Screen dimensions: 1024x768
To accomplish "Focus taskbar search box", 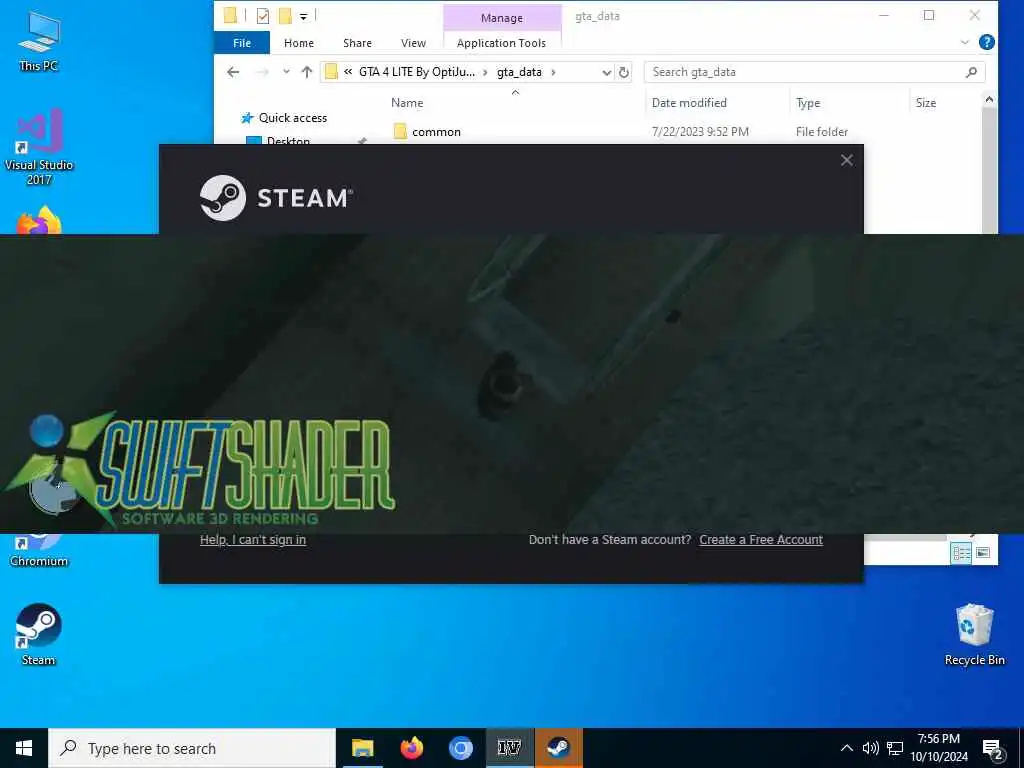I will (192, 748).
